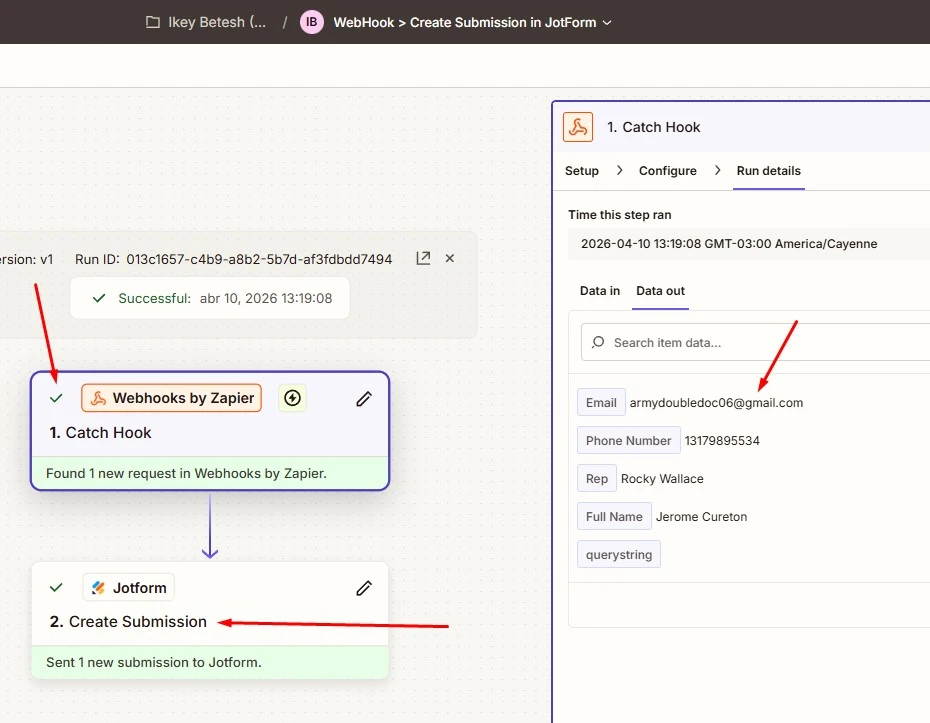930x723 pixels.
Task: Click the check mark on Catch Hook step
Action: coord(56,398)
